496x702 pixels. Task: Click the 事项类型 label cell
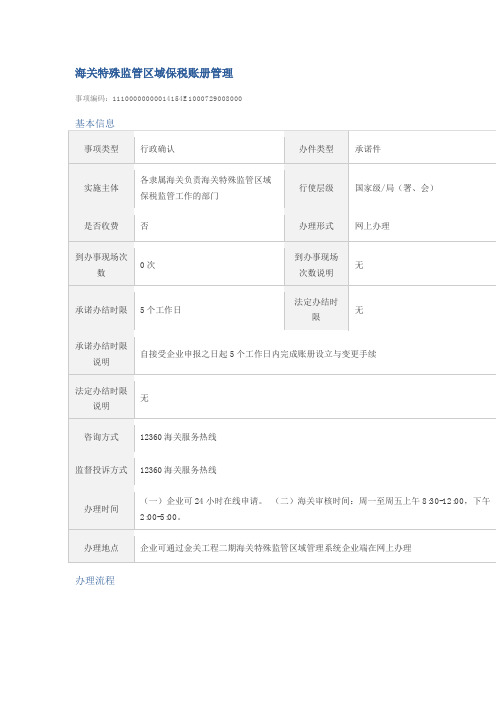(101, 149)
